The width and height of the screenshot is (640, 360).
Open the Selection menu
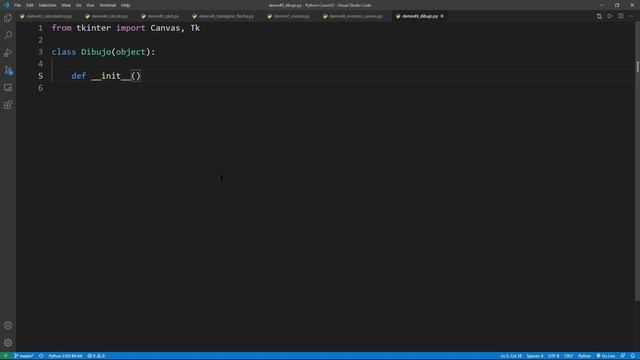point(47,5)
